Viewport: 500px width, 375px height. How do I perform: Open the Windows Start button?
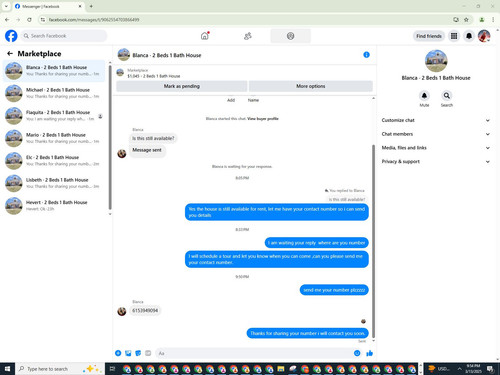coord(7,369)
